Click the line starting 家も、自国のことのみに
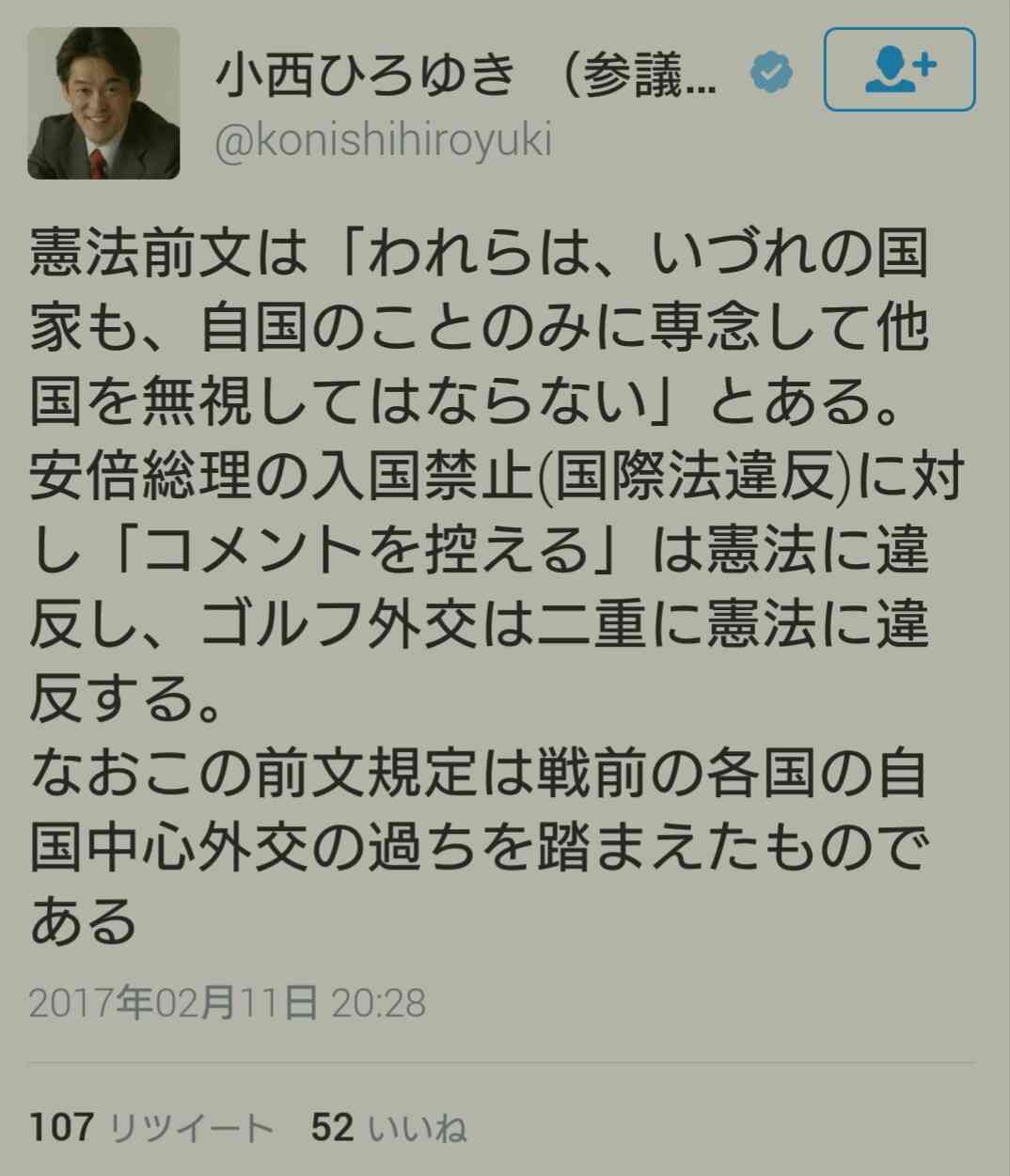Screen dimensions: 1010x1176 (480, 330)
